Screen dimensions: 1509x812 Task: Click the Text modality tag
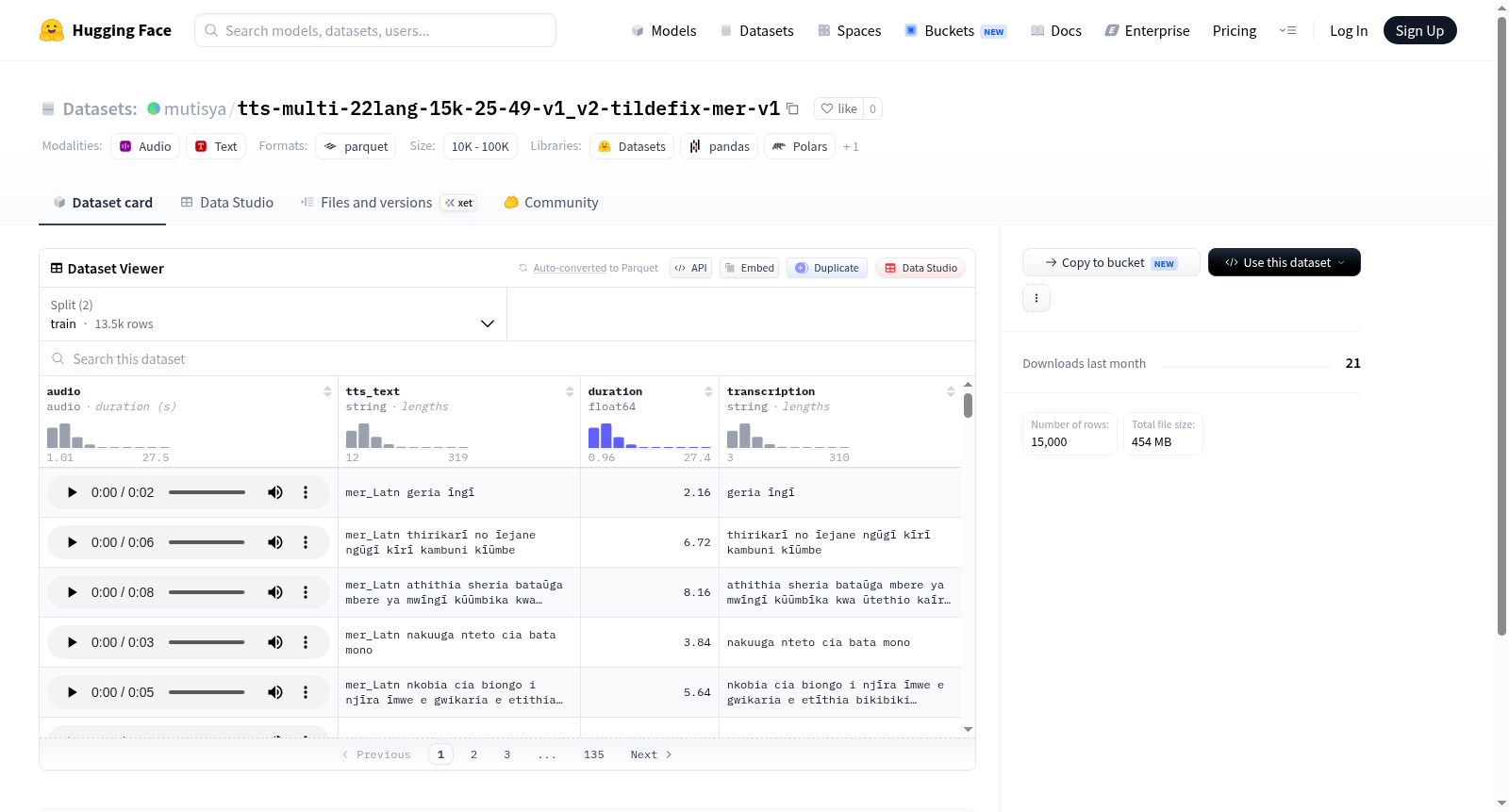216,146
